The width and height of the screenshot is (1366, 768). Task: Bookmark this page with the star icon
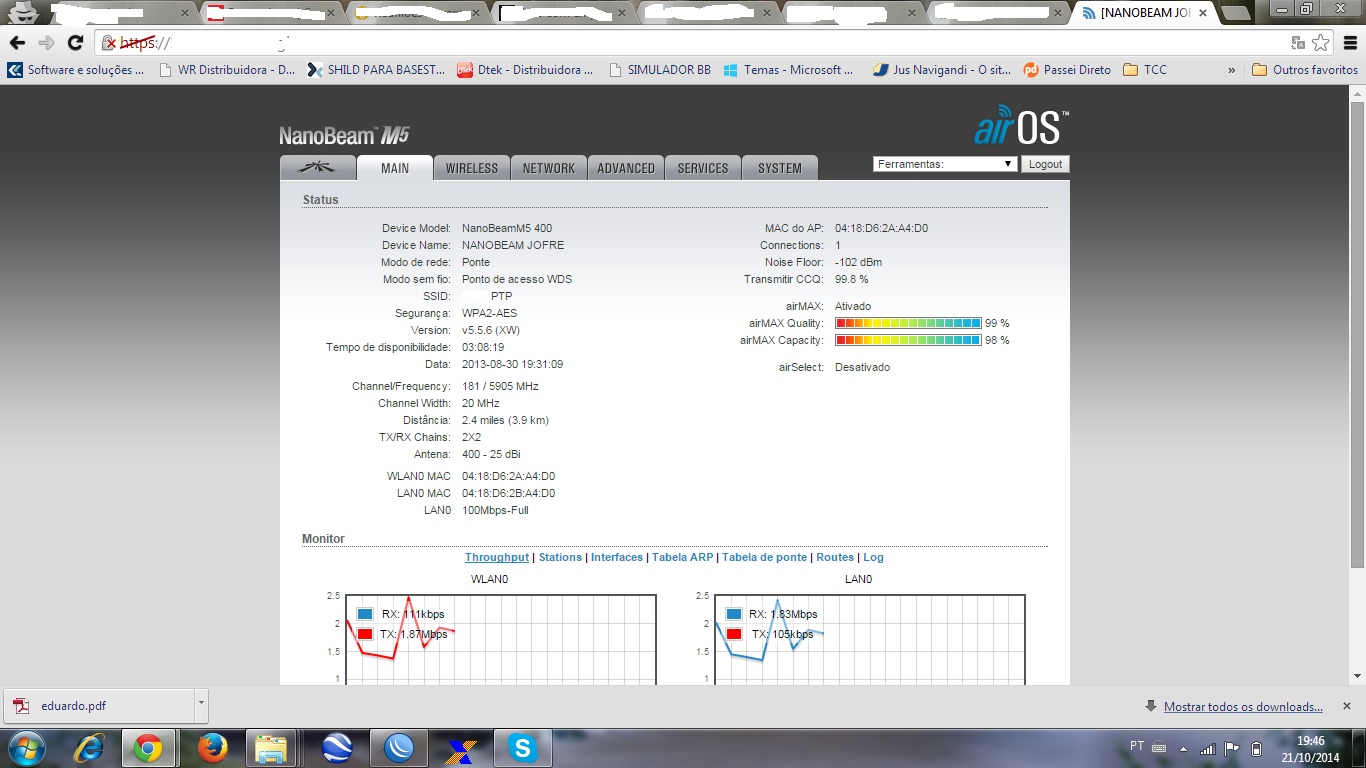point(1321,43)
